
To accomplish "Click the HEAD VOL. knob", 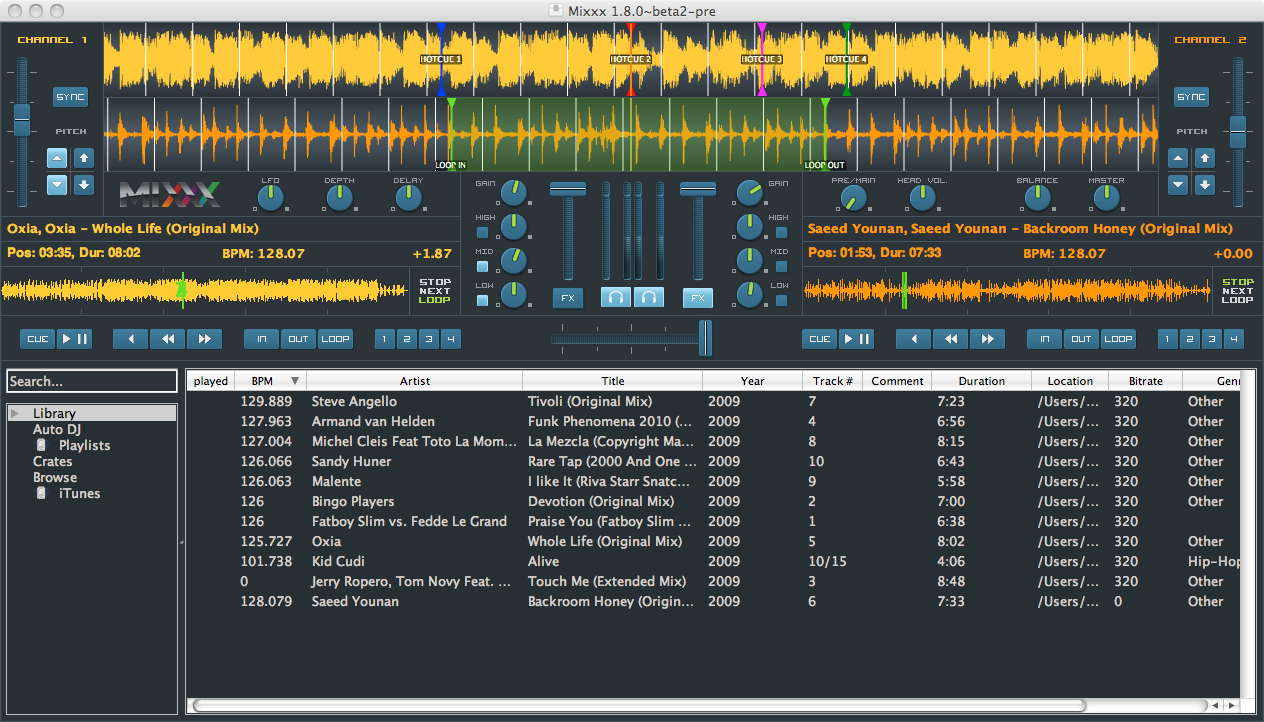I will [x=922, y=198].
